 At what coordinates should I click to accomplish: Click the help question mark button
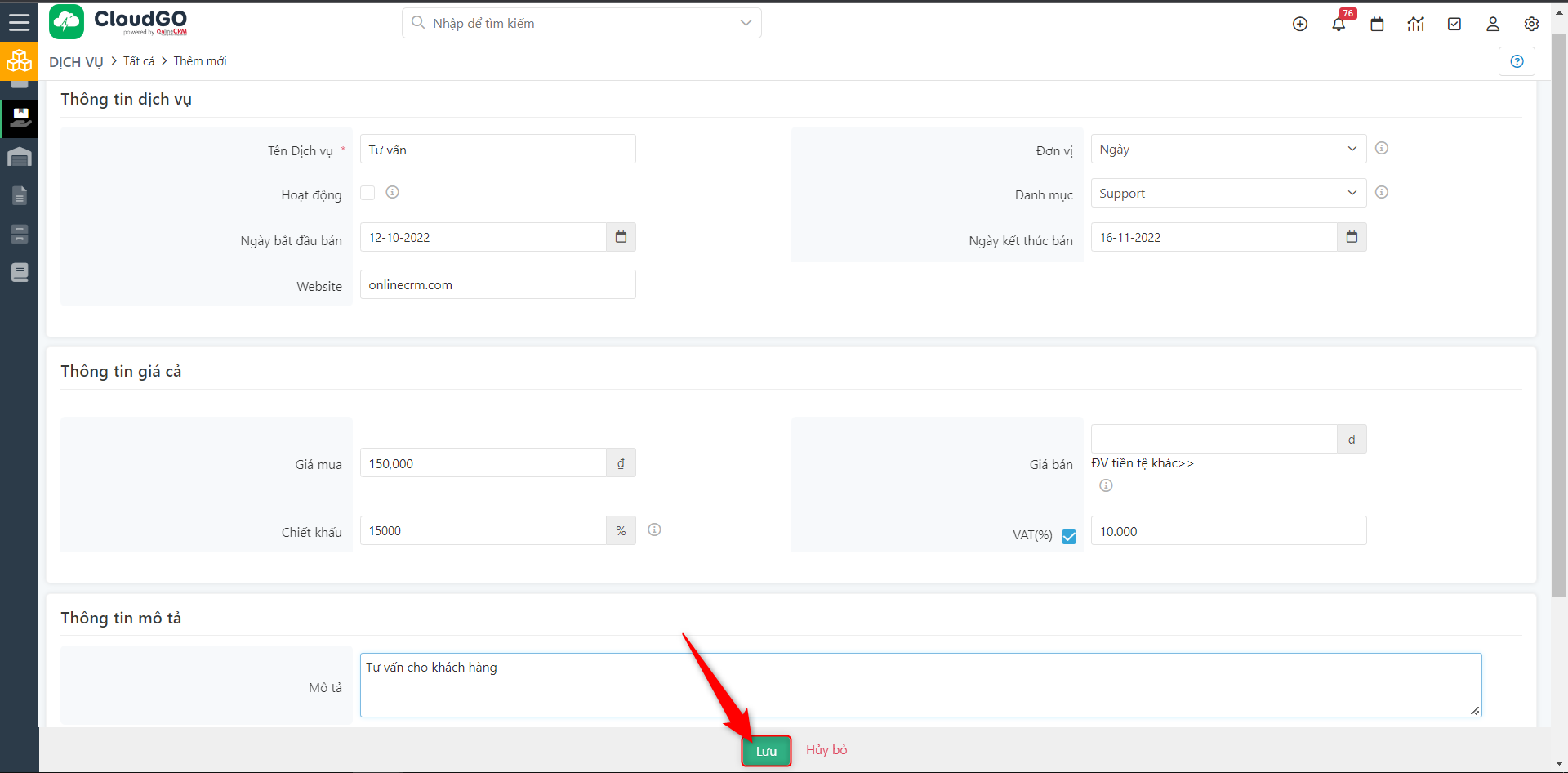coord(1517,61)
